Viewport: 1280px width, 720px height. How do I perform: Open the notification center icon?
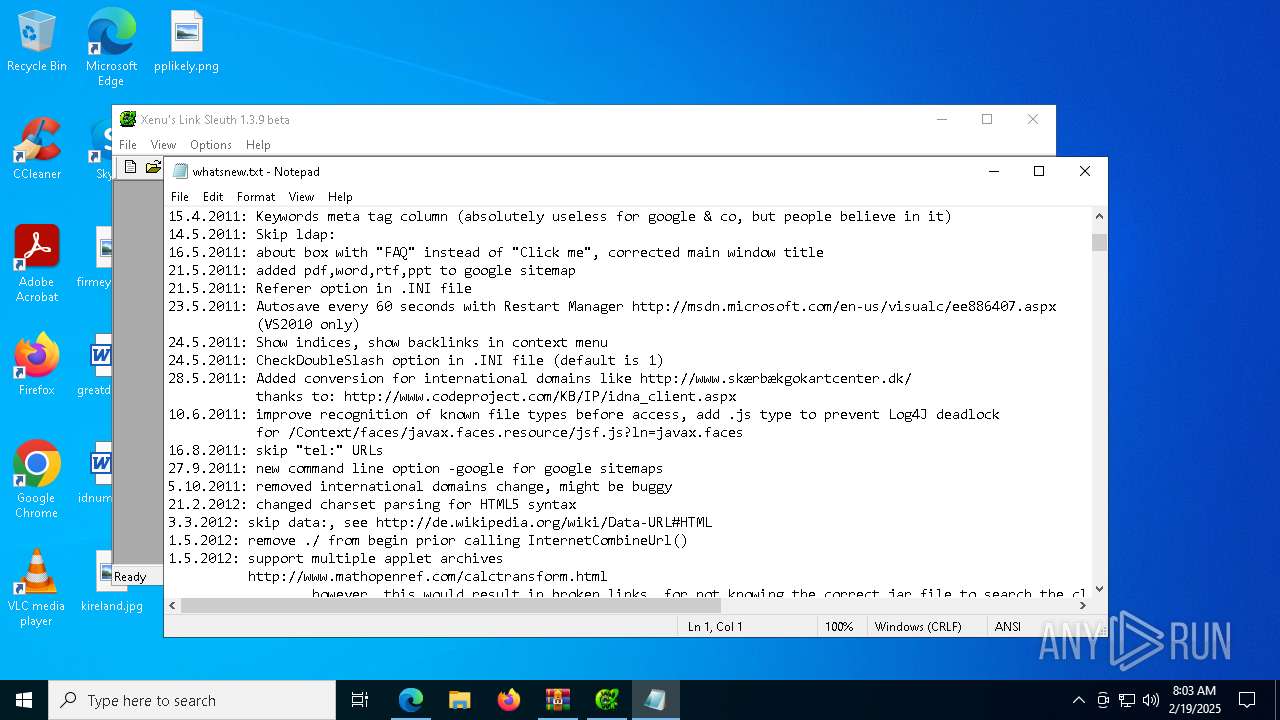point(1247,700)
